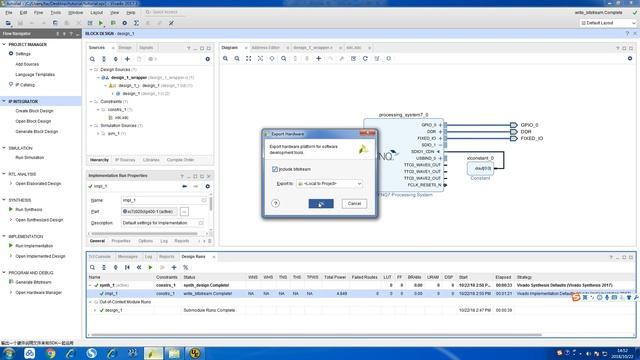Zoom out on the block diagram
This screenshot has width=640, height=360.
pyautogui.click(x=237, y=59)
